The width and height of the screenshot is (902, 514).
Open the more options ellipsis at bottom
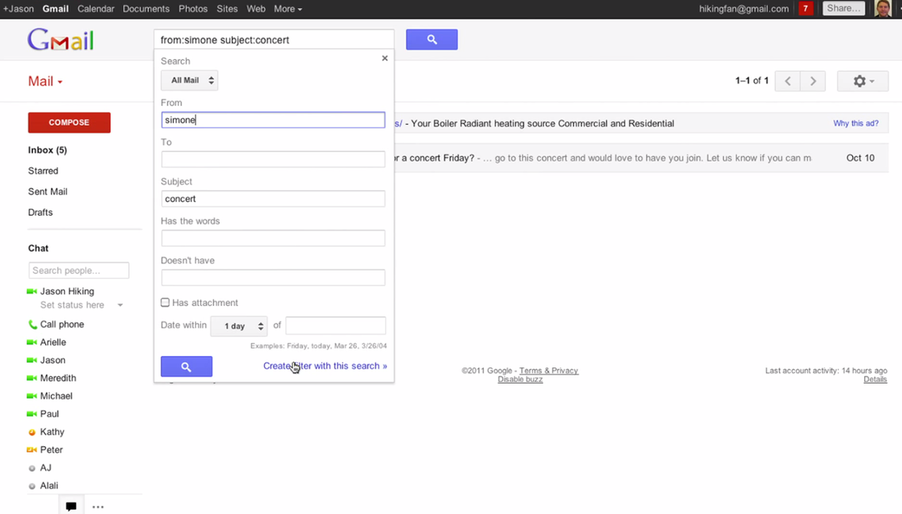98,507
